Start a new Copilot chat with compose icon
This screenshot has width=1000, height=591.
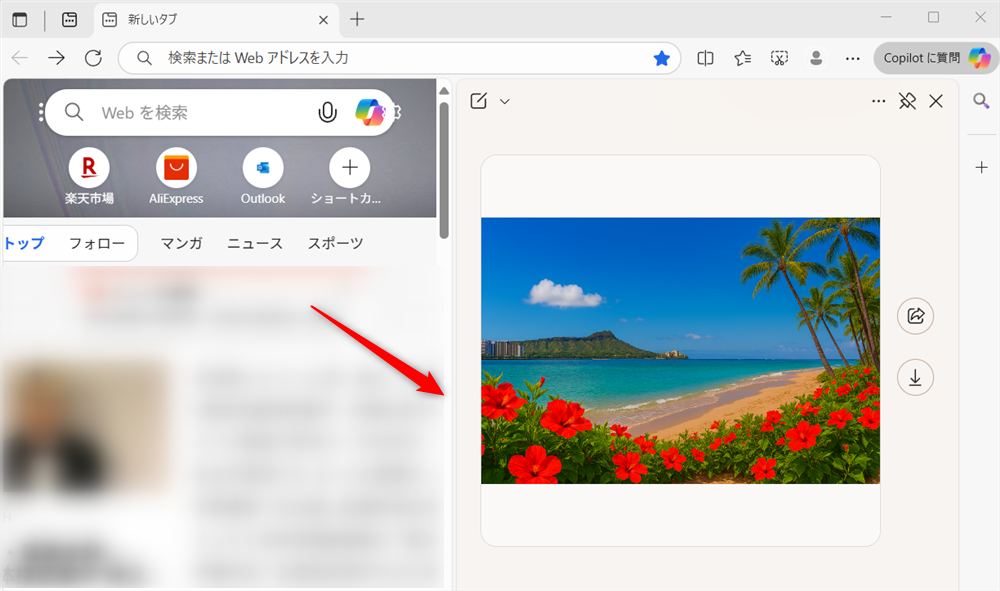click(479, 101)
